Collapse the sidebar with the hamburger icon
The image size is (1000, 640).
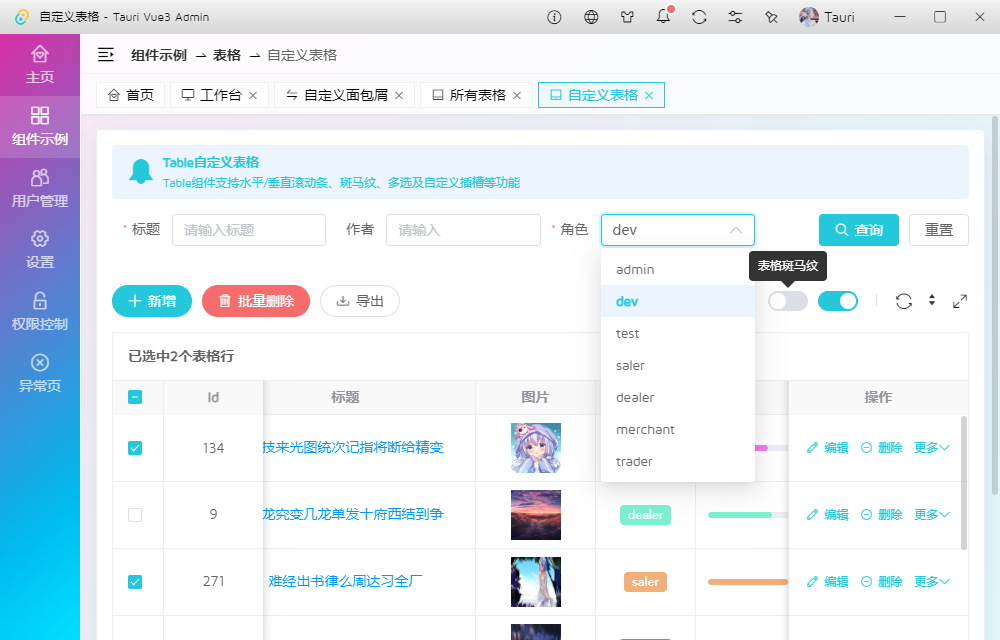(106, 56)
